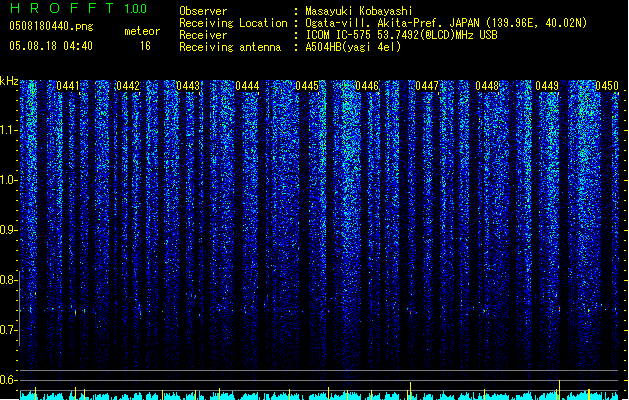
Task: Click the date stamp 05.08.18 04:40
Action: pos(51,46)
